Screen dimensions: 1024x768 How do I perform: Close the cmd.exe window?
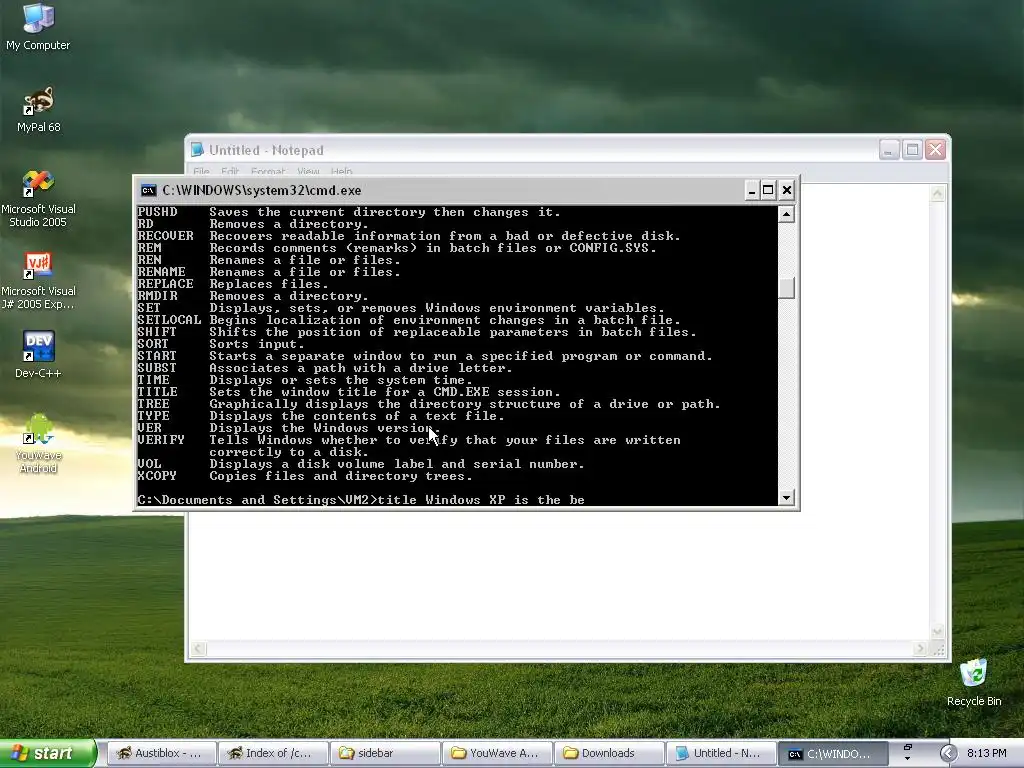point(787,190)
